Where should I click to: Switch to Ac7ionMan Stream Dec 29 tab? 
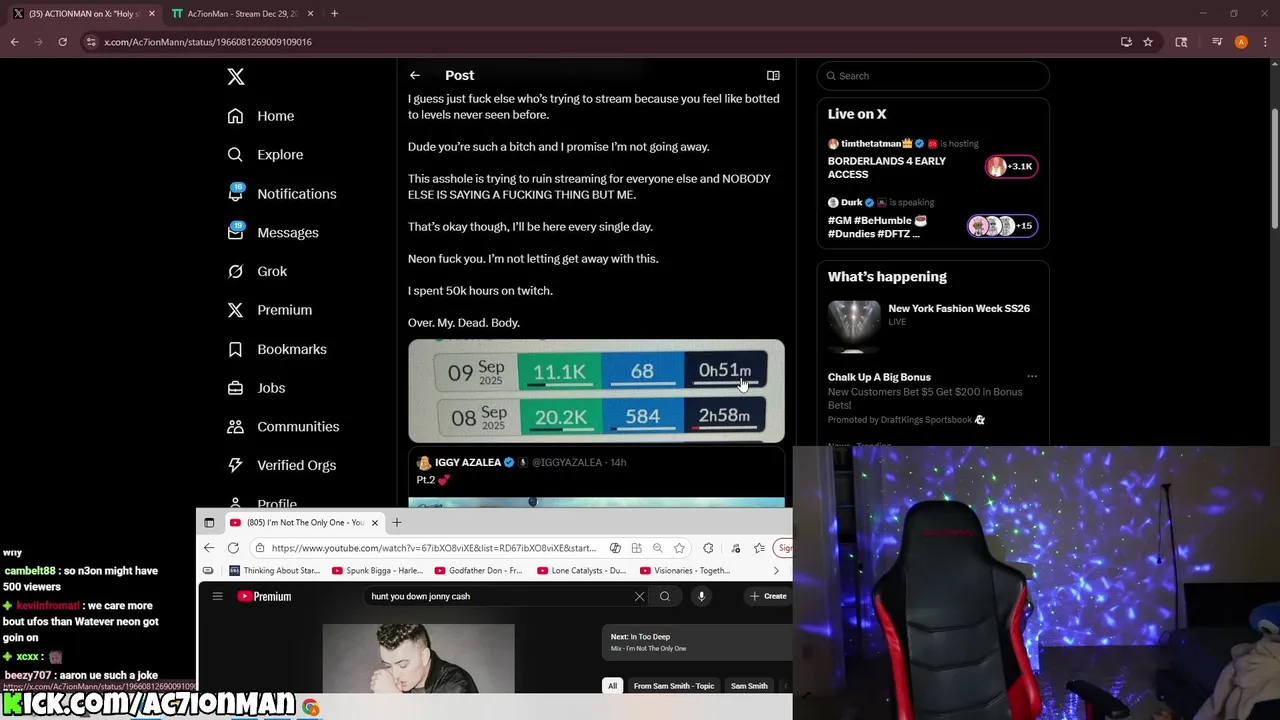[x=243, y=14]
